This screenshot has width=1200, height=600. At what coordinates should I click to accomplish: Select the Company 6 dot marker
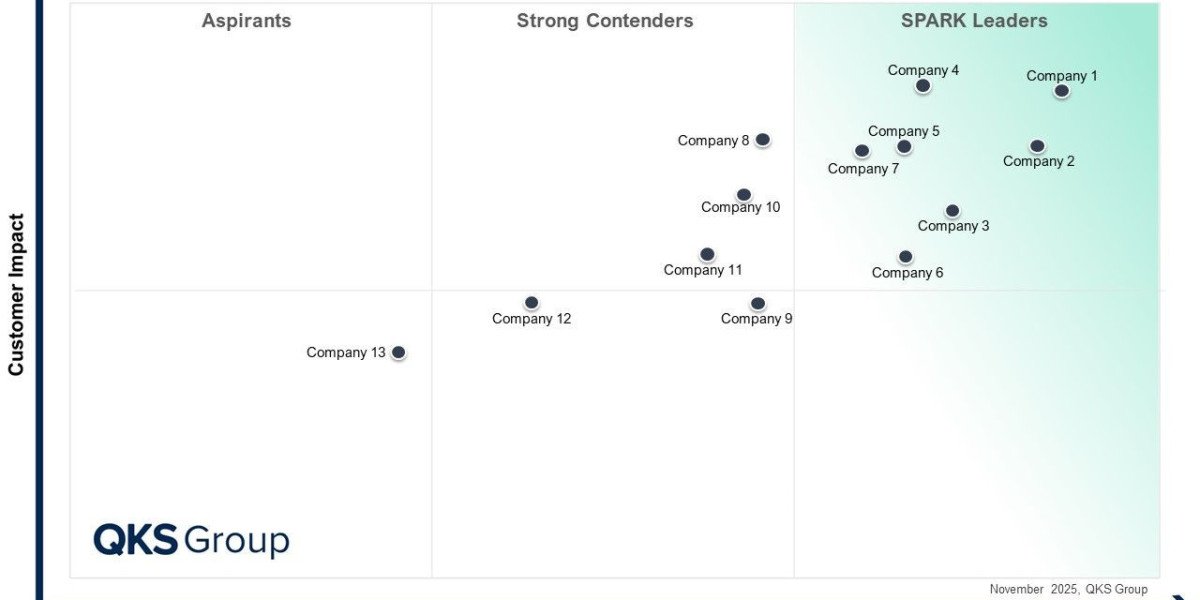pyautogui.click(x=905, y=257)
